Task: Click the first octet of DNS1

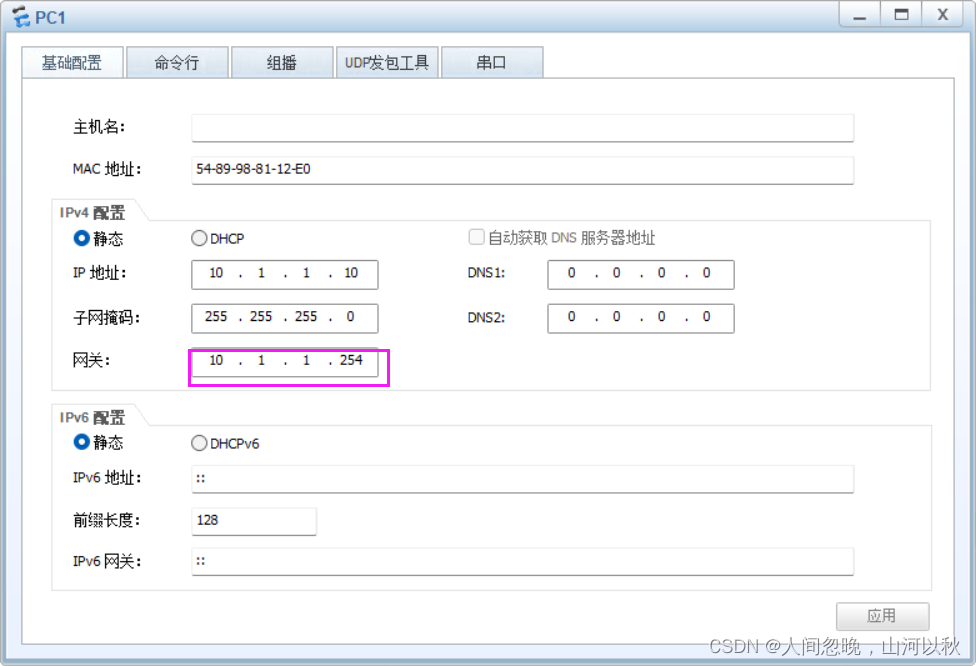Action: [x=571, y=273]
